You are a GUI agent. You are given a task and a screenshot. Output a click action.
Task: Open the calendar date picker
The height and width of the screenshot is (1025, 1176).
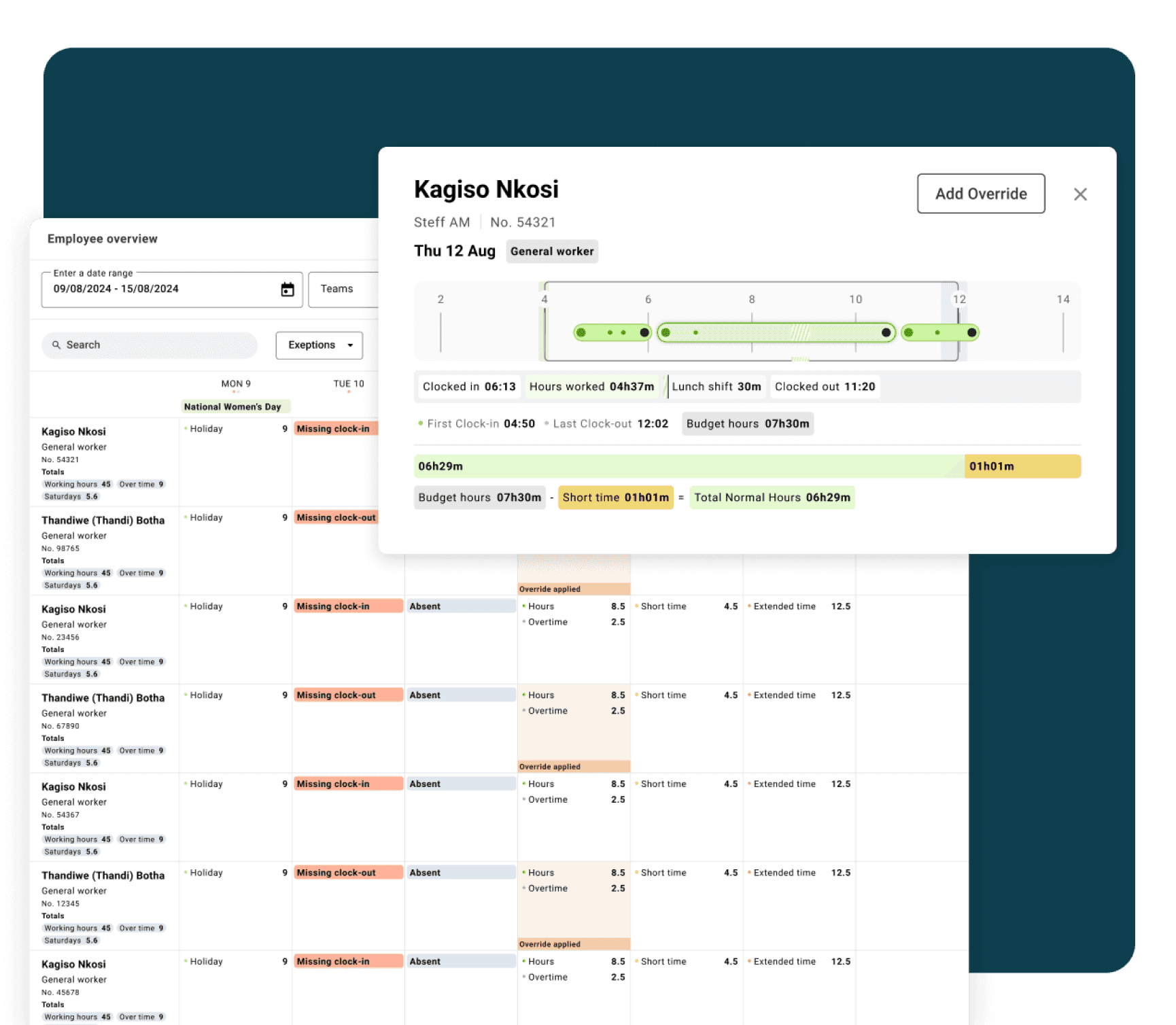pos(286,289)
